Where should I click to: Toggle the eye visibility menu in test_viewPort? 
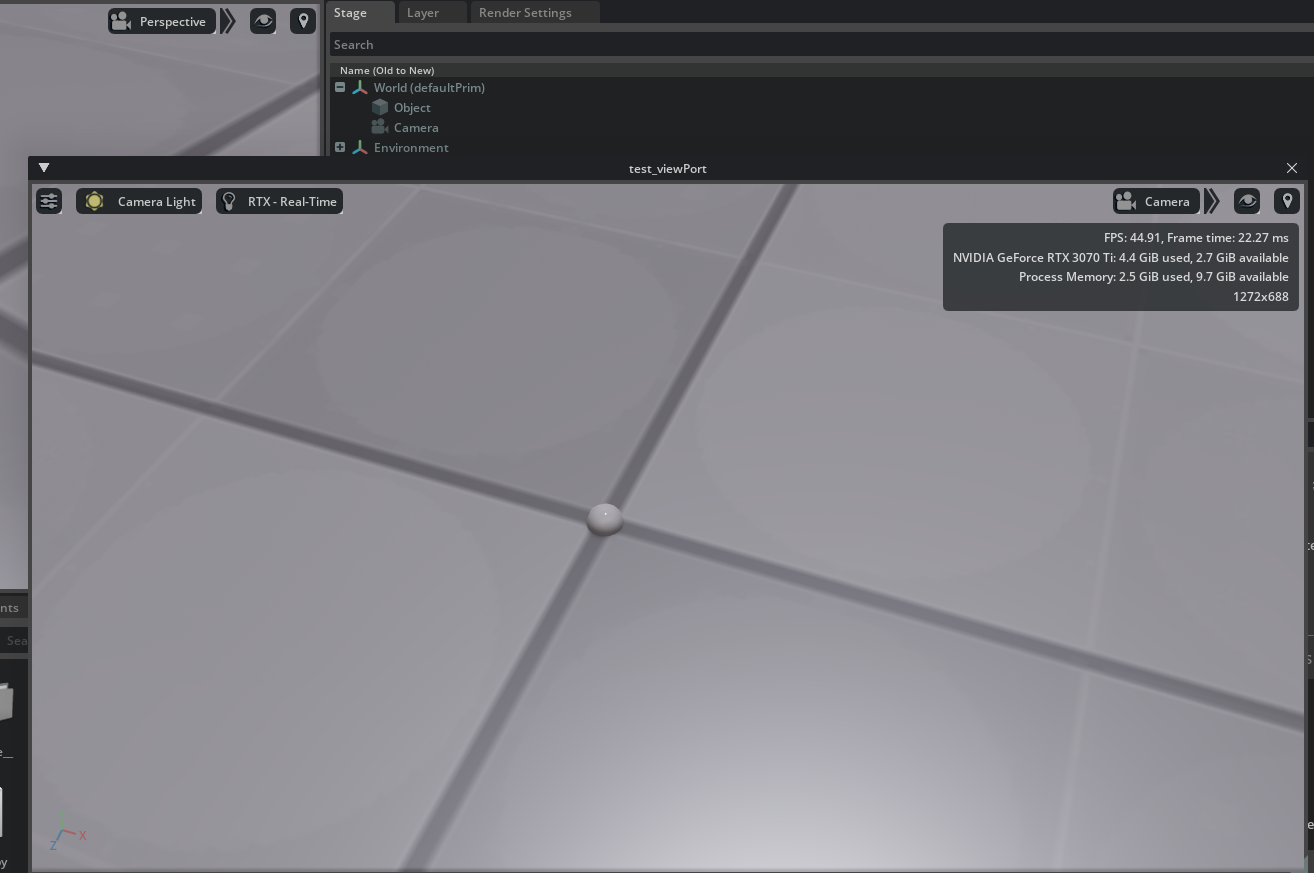point(1247,201)
